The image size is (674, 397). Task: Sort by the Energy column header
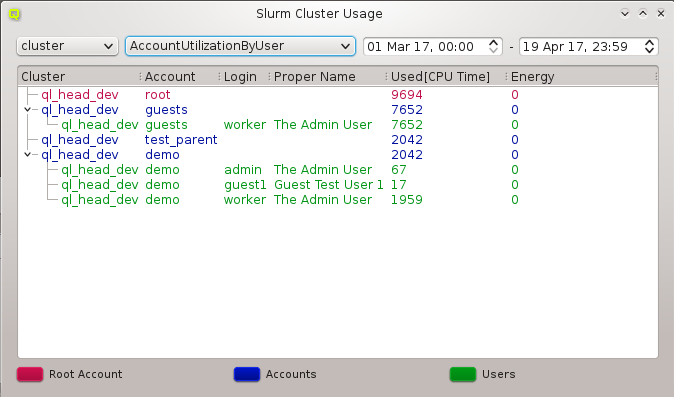point(582,76)
